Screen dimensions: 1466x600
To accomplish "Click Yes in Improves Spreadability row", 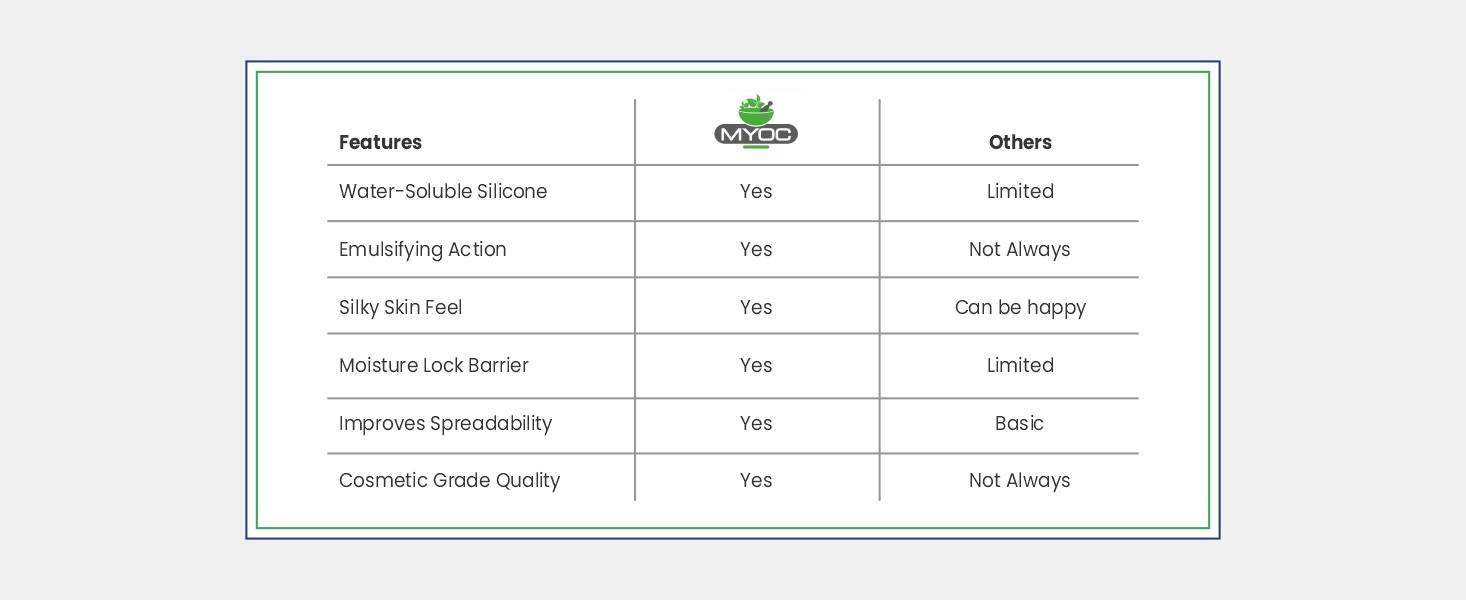I will coord(756,424).
